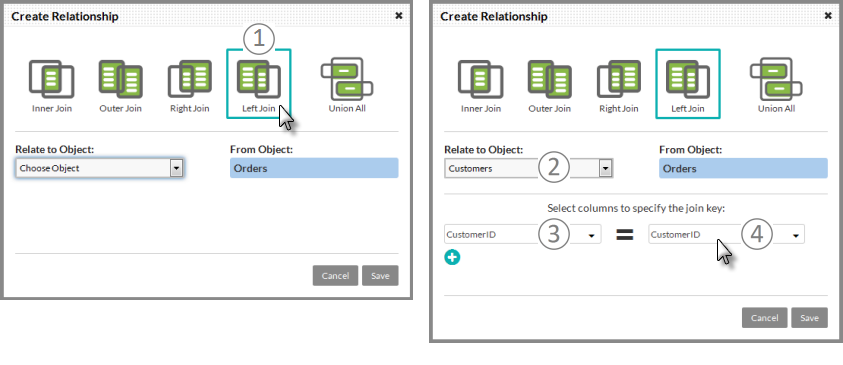Open the Choose Object dropdown
Image resolution: width=843 pixels, height=365 pixels.
pyautogui.click(x=99, y=168)
